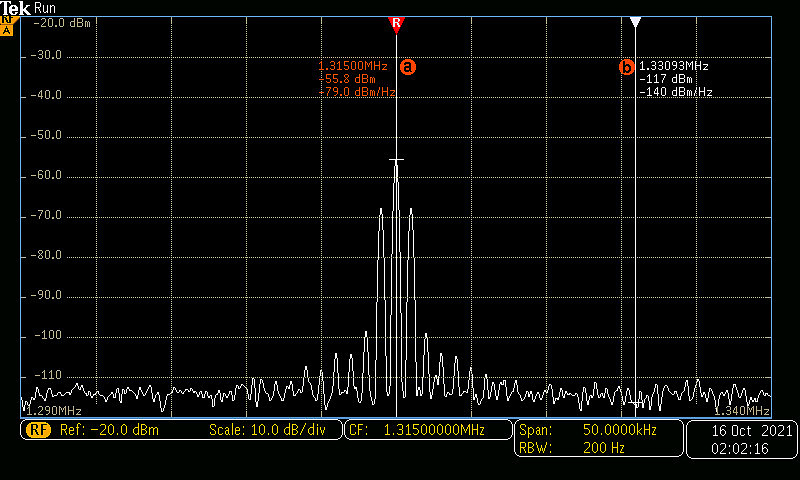Click the 02:02:16 time readout
The image size is (800, 480).
(x=740, y=448)
